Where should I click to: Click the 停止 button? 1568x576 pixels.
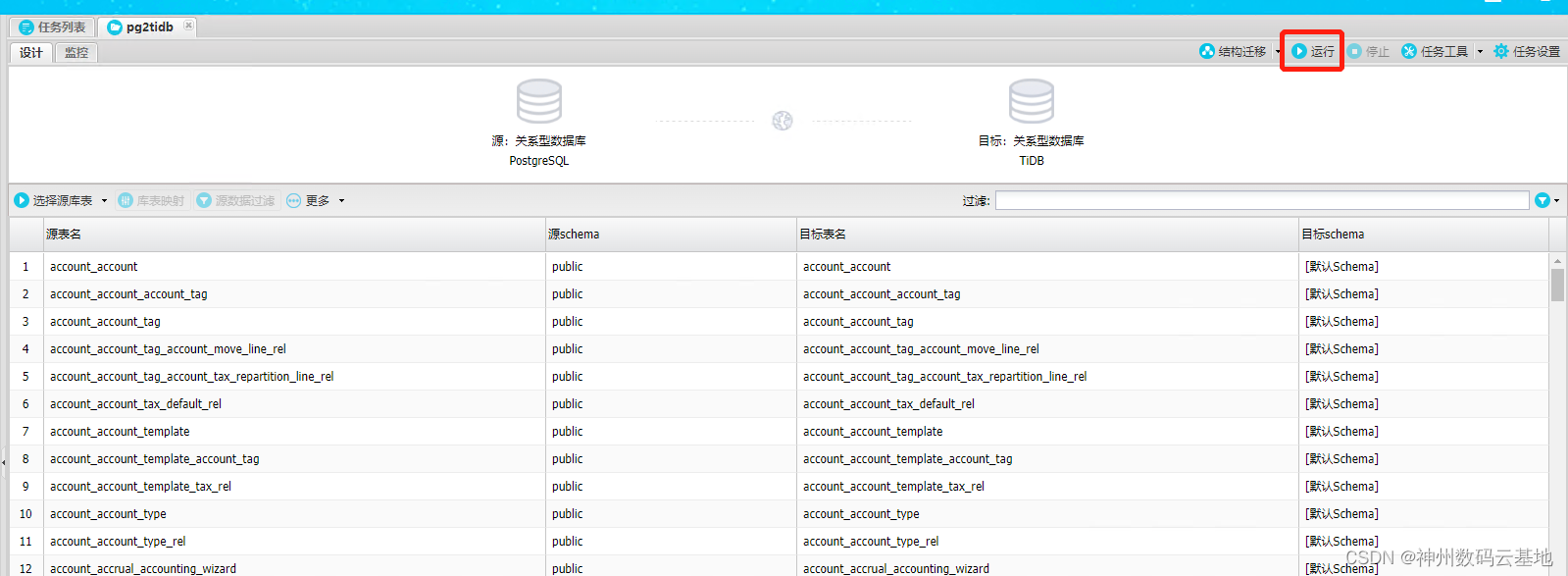click(x=1369, y=51)
